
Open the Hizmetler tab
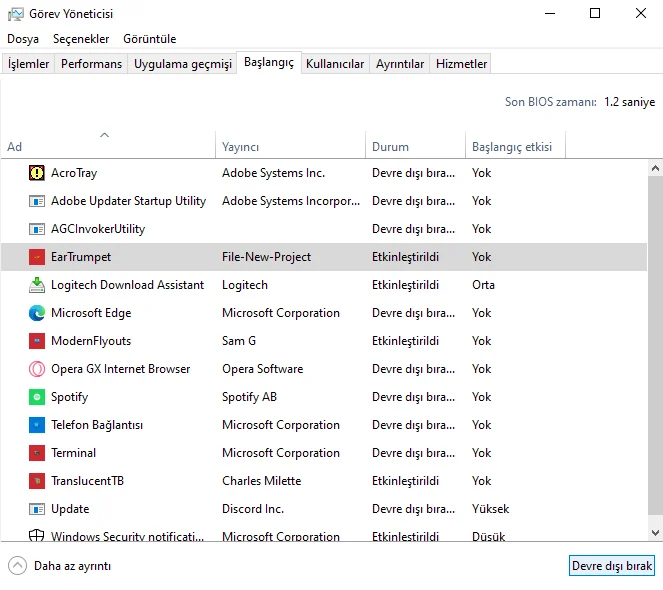point(461,64)
